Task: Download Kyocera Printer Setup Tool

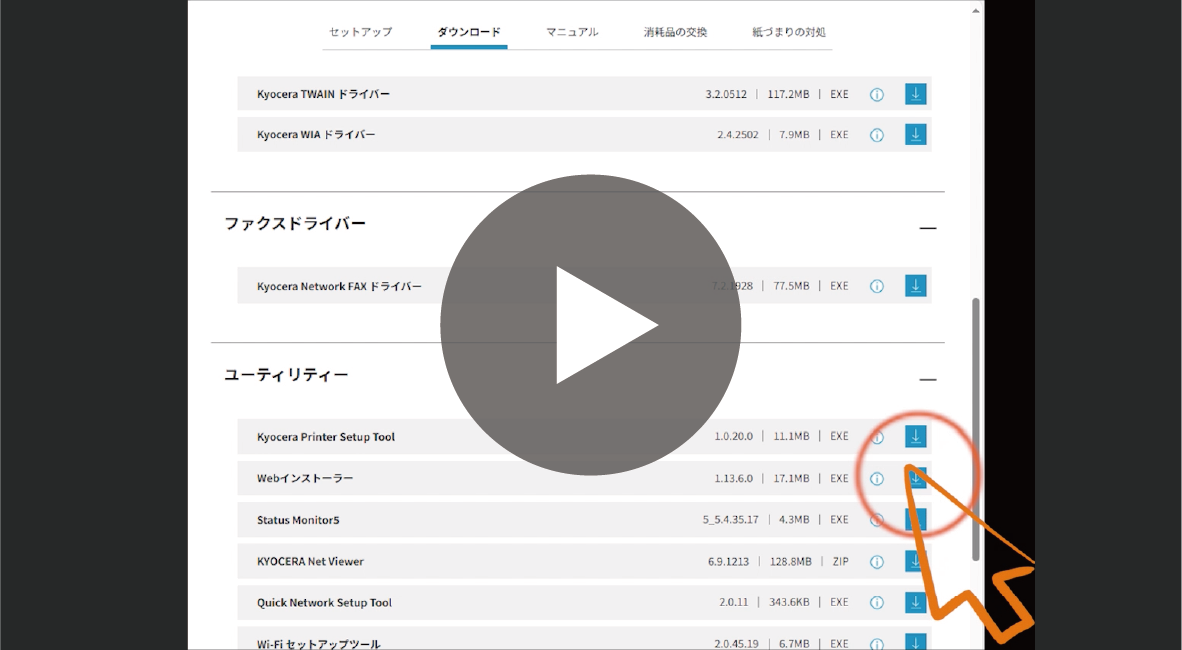Action: tap(915, 436)
